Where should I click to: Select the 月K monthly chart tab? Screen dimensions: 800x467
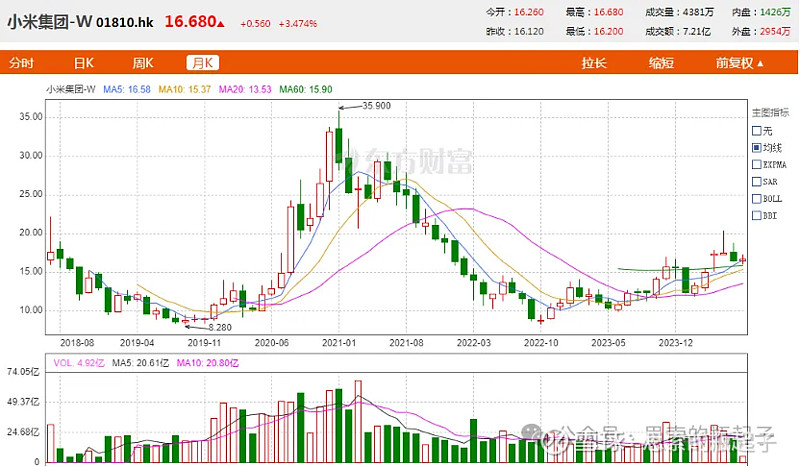[203, 63]
